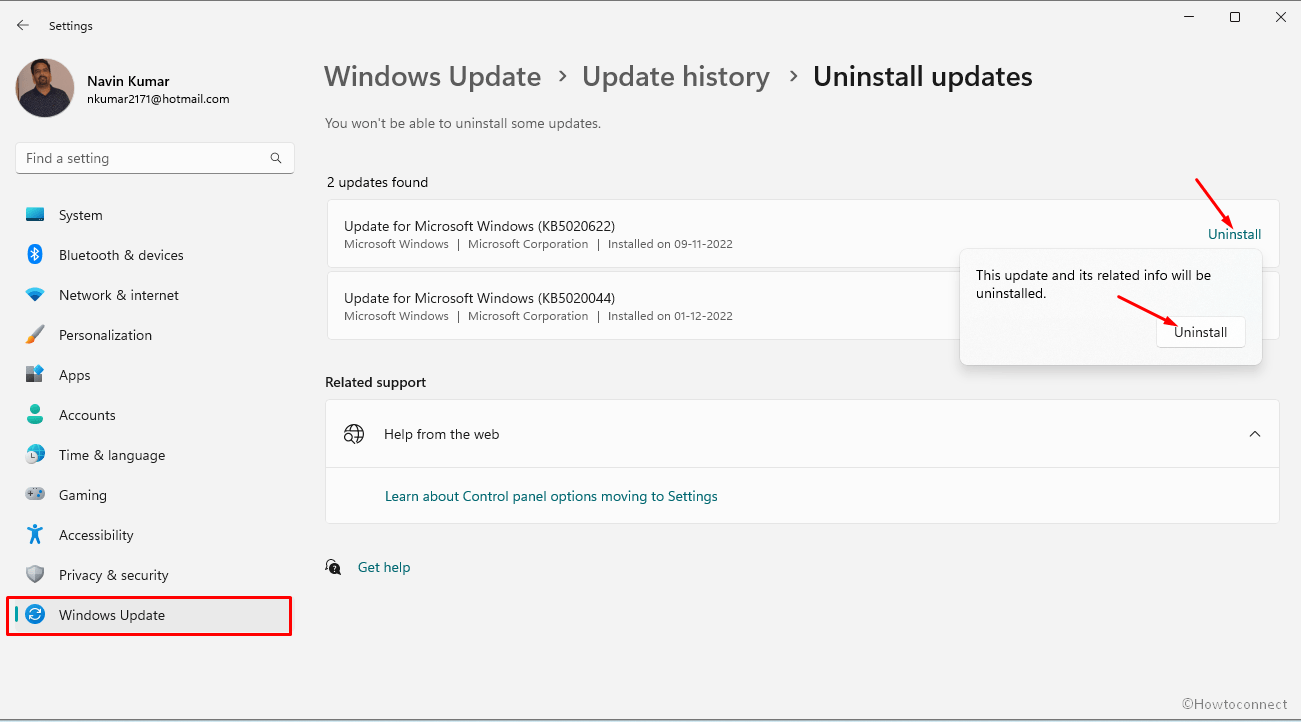Click Installed on 09-11-2022 text
Image resolution: width=1301 pixels, height=722 pixels.
(670, 244)
